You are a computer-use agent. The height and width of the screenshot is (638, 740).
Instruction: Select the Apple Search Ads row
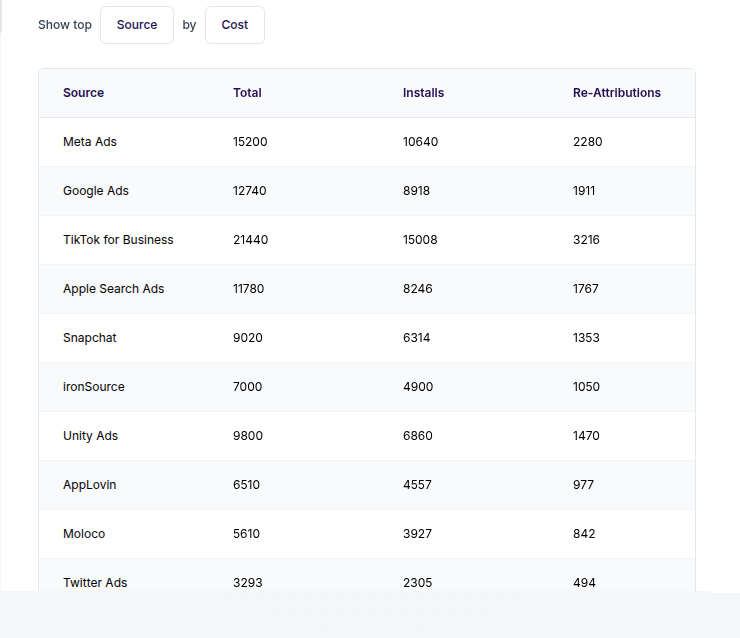[x=367, y=289]
